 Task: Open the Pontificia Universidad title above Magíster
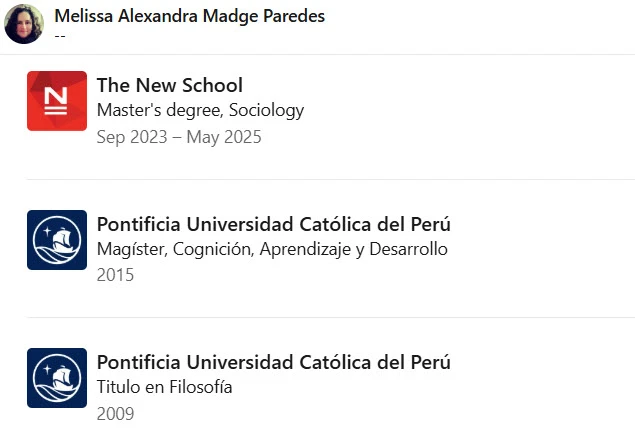(274, 224)
